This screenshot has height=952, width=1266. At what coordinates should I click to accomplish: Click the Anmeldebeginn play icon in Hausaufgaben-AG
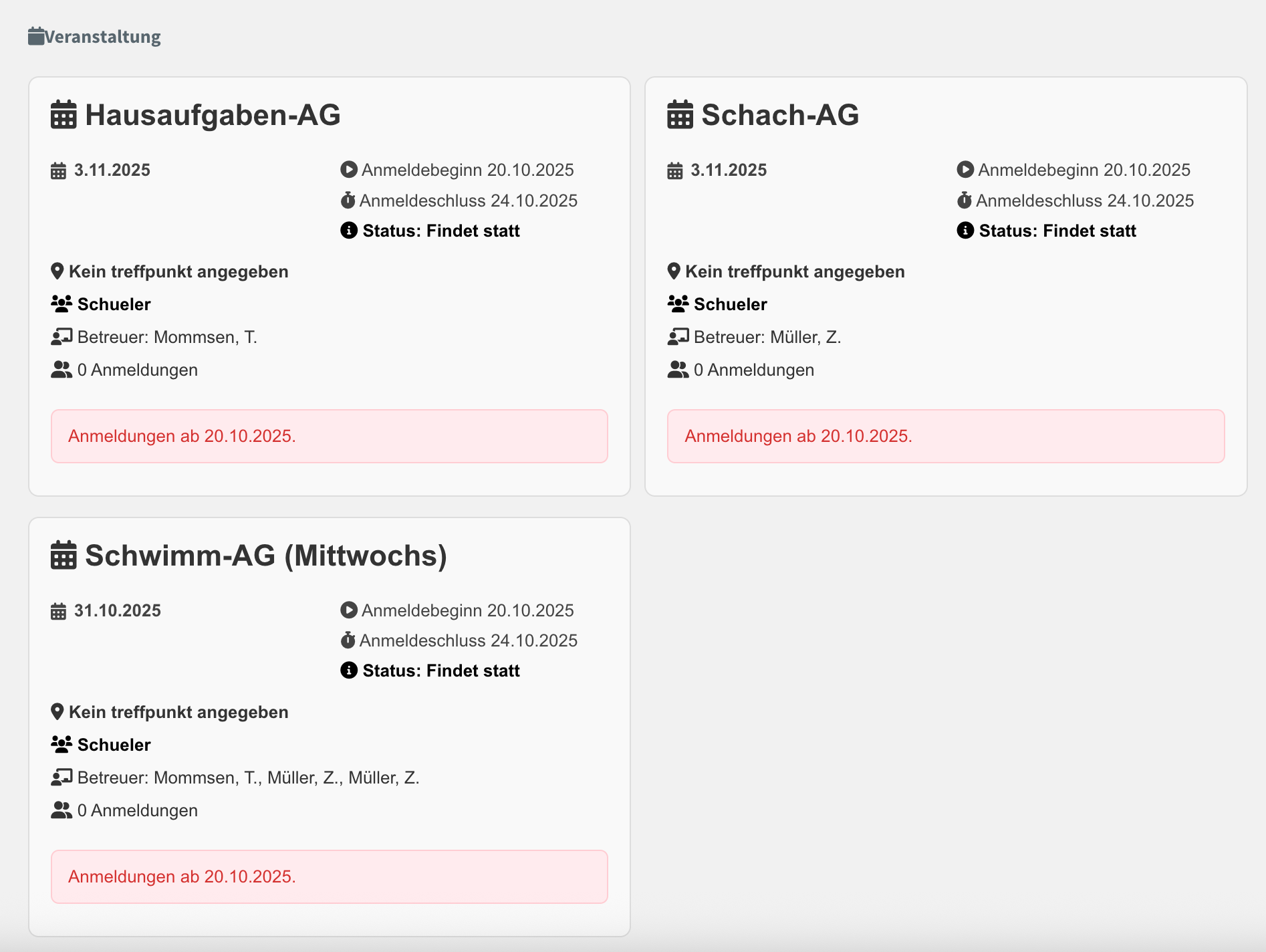[x=348, y=170]
